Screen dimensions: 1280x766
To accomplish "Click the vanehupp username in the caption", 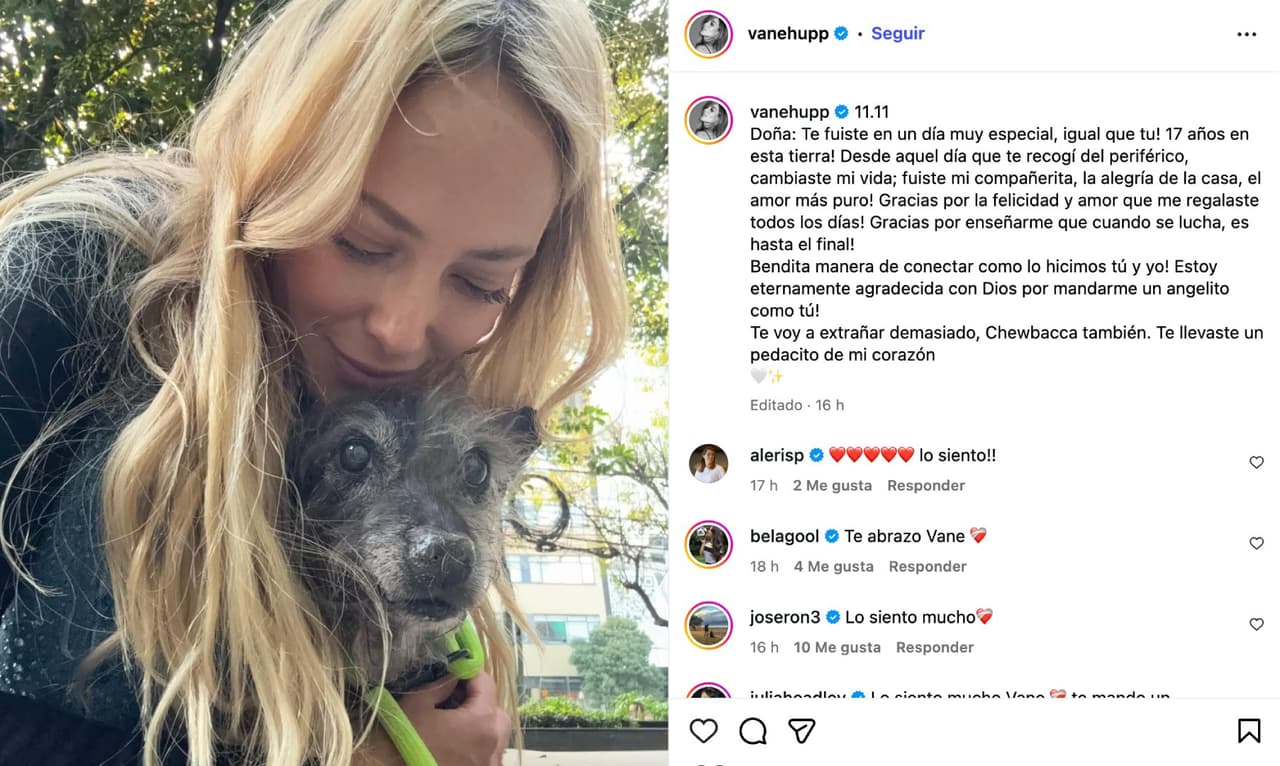I will pos(790,112).
